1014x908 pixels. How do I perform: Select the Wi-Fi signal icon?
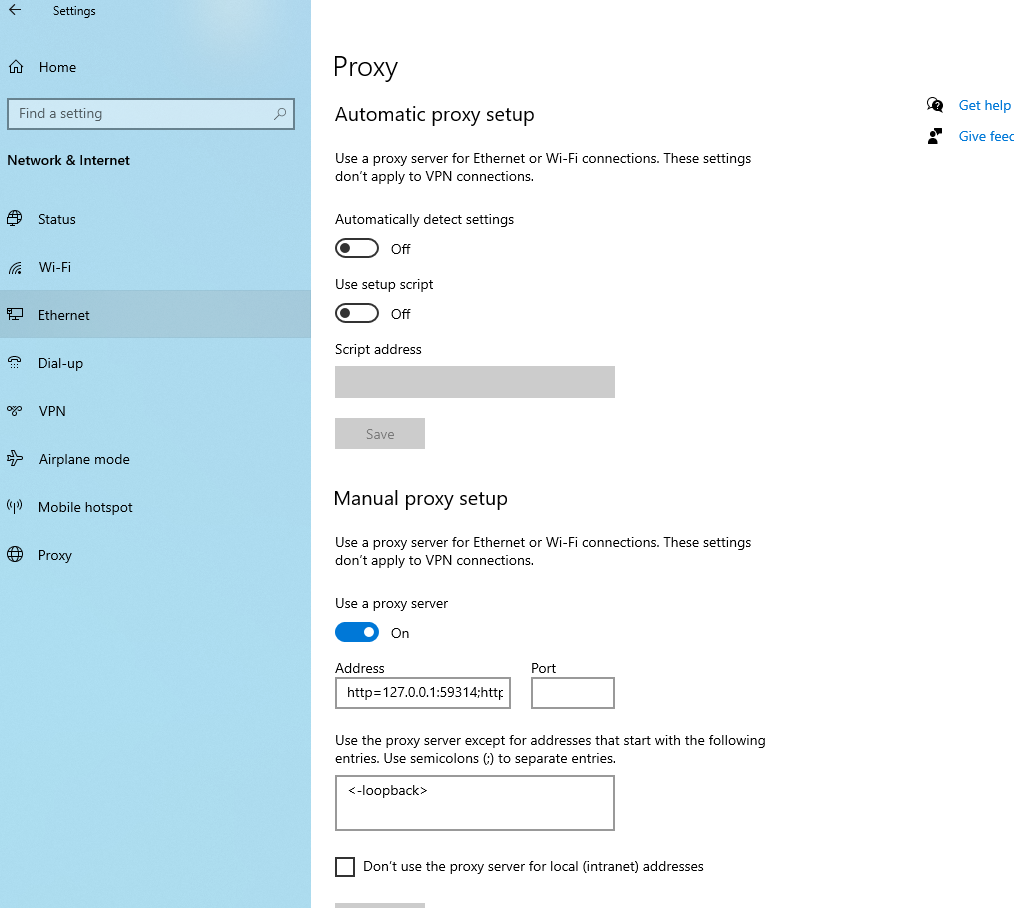(15, 267)
